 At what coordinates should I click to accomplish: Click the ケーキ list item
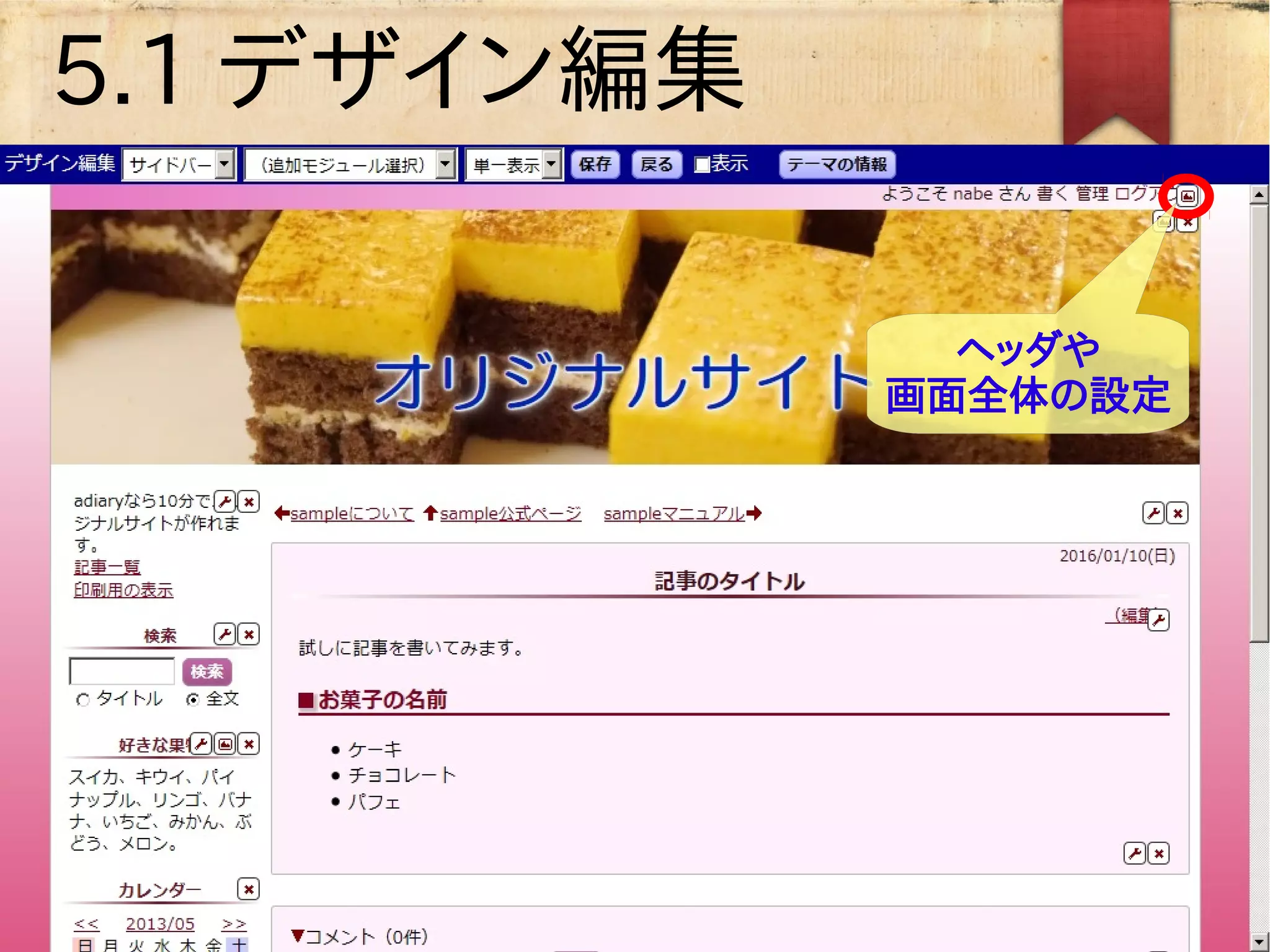point(375,749)
